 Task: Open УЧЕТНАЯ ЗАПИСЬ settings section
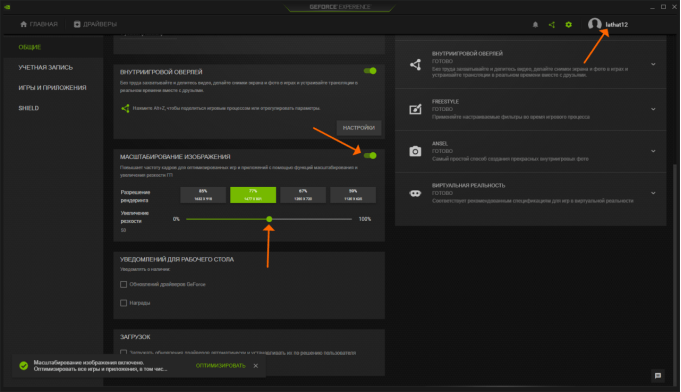coord(46,67)
